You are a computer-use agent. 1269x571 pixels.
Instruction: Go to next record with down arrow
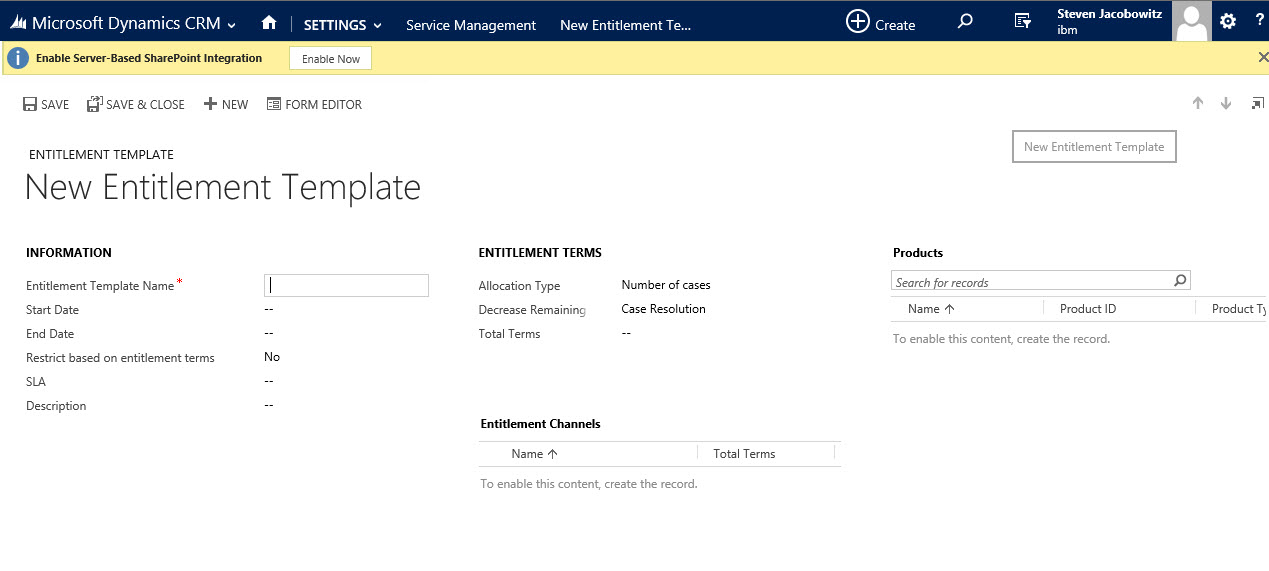click(x=1226, y=104)
